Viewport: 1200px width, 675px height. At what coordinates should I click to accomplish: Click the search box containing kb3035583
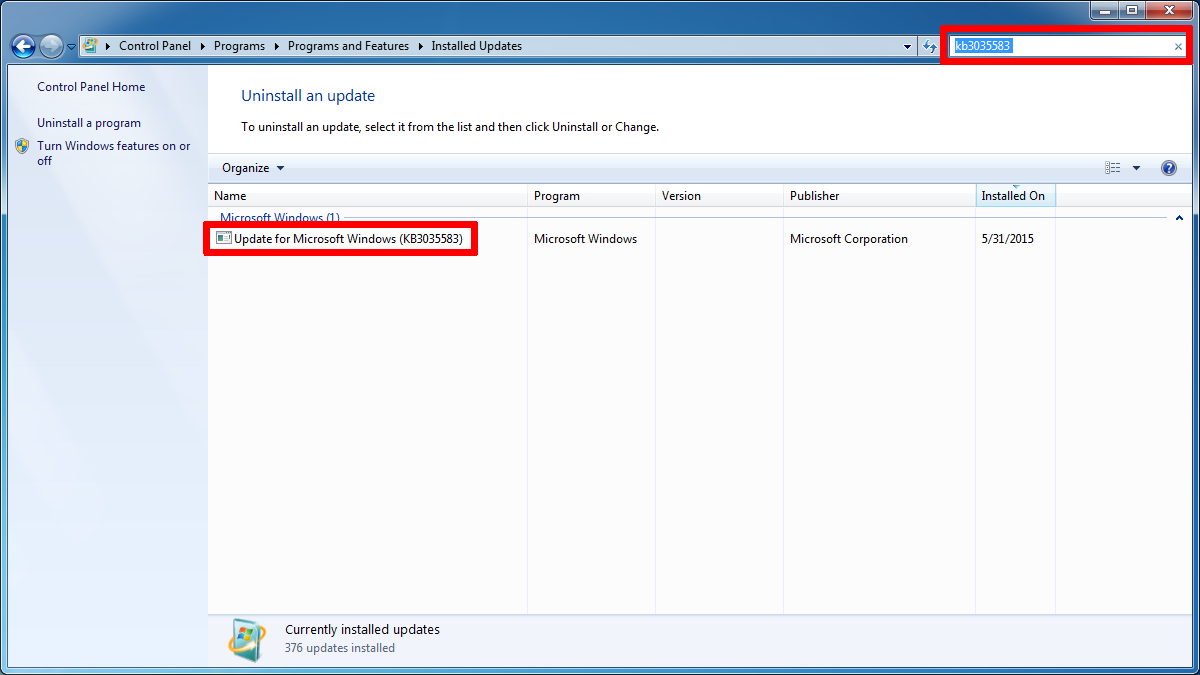[1060, 46]
